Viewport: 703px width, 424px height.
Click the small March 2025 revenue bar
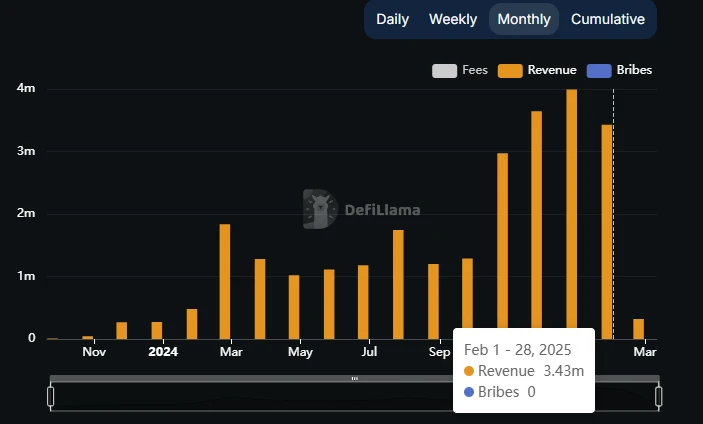[639, 329]
